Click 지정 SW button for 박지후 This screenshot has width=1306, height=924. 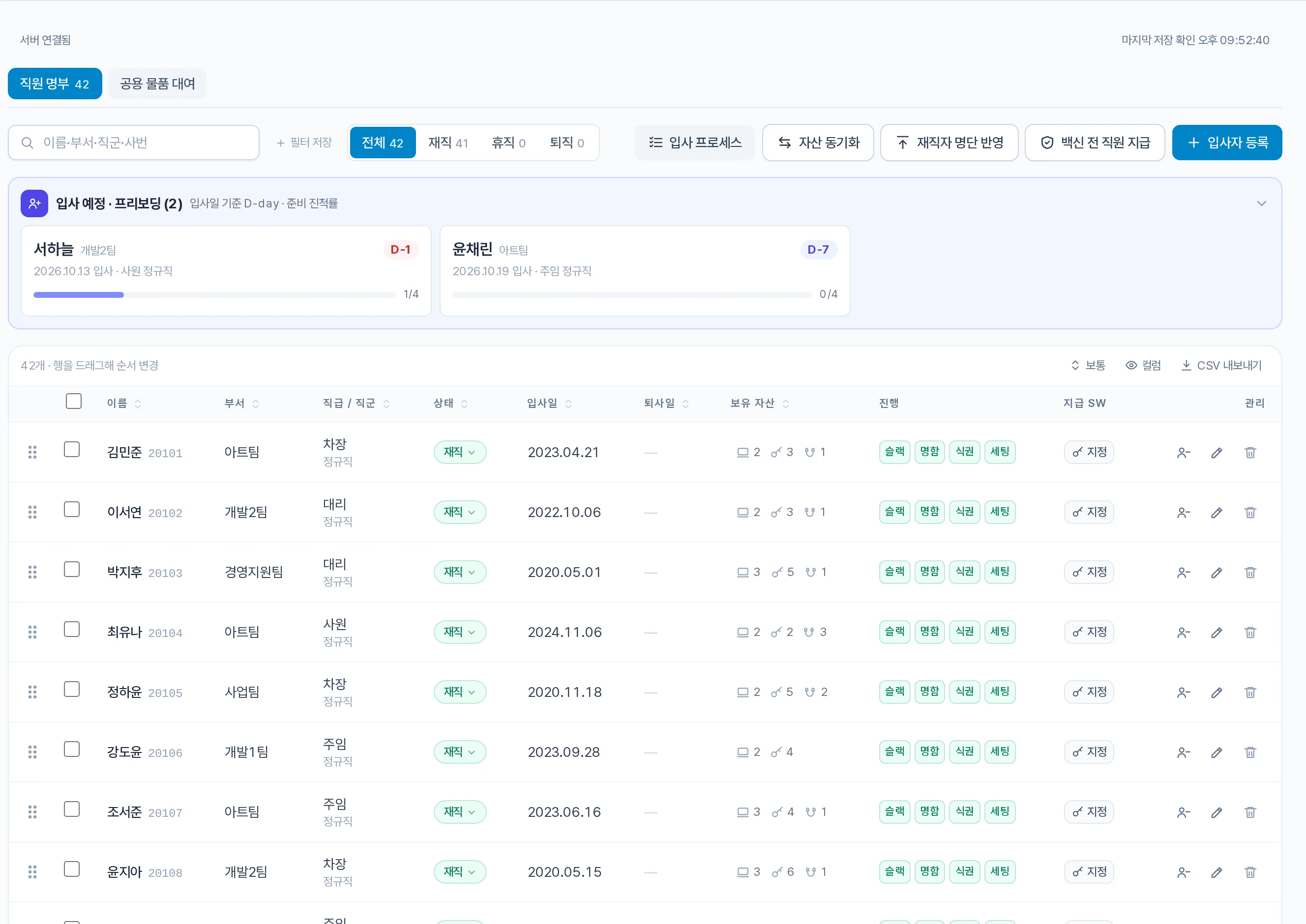pyautogui.click(x=1089, y=572)
